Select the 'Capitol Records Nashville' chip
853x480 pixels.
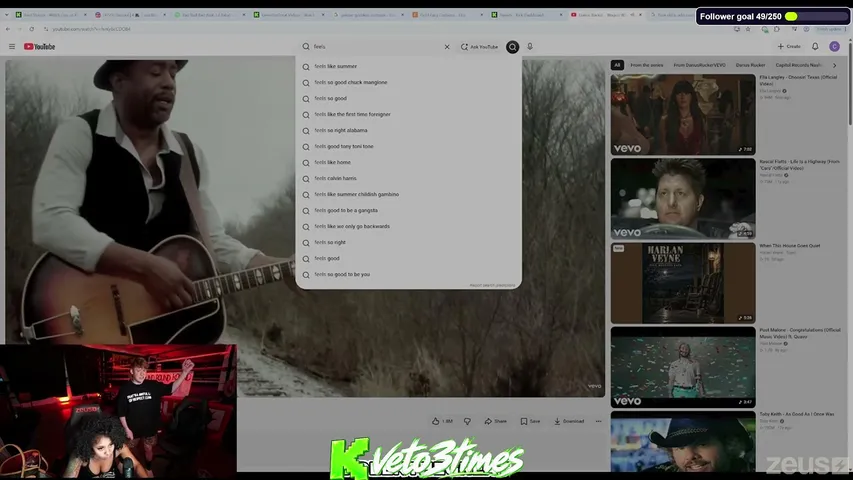(x=798, y=65)
